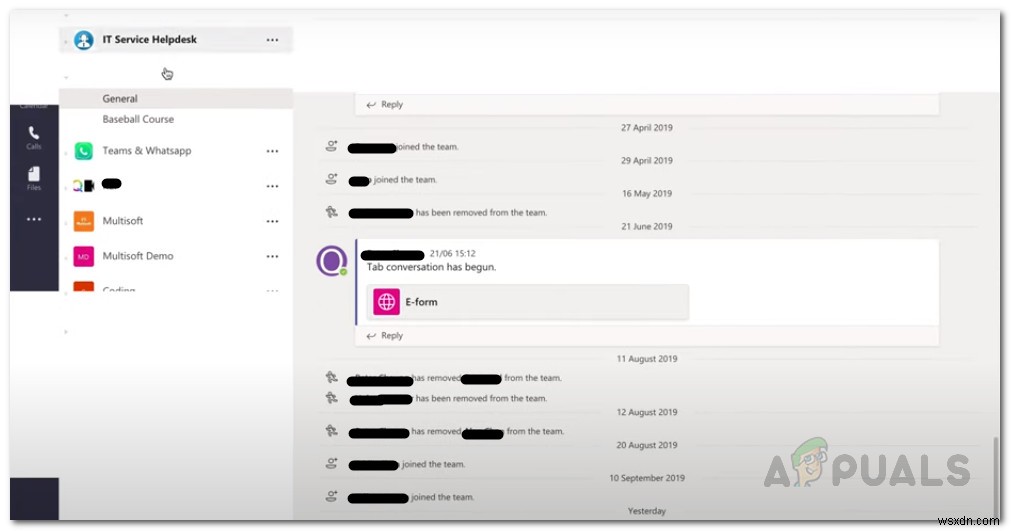The image size is (1011, 531).
Task: Click the redacted team's colorful icon
Action: pos(84,186)
